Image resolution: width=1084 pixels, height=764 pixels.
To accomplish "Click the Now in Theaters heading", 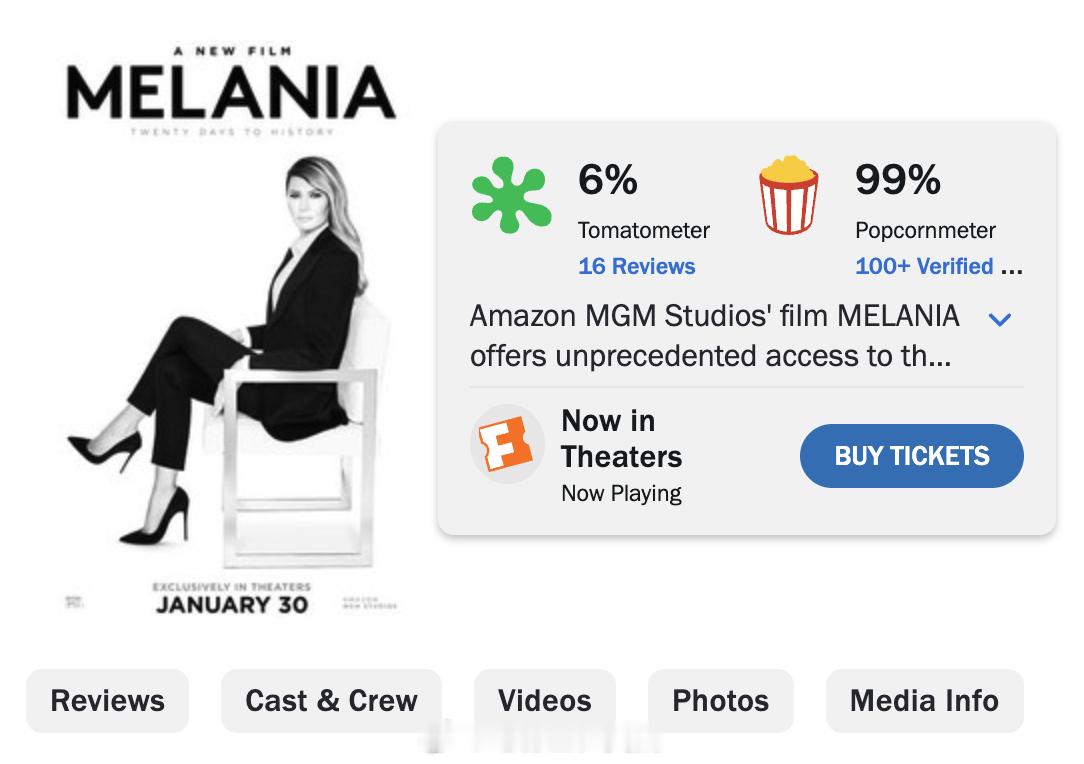I will tap(621, 438).
